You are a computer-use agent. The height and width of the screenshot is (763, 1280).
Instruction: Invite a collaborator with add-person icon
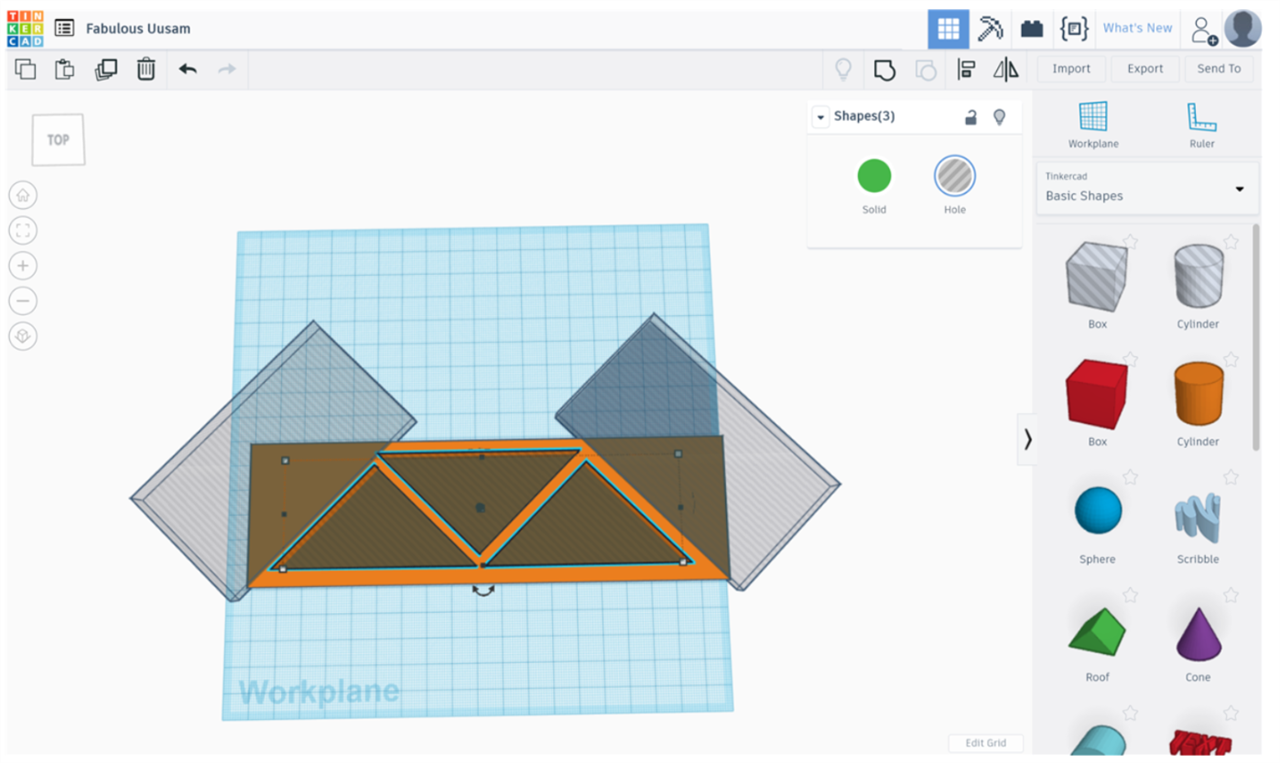[1203, 30]
